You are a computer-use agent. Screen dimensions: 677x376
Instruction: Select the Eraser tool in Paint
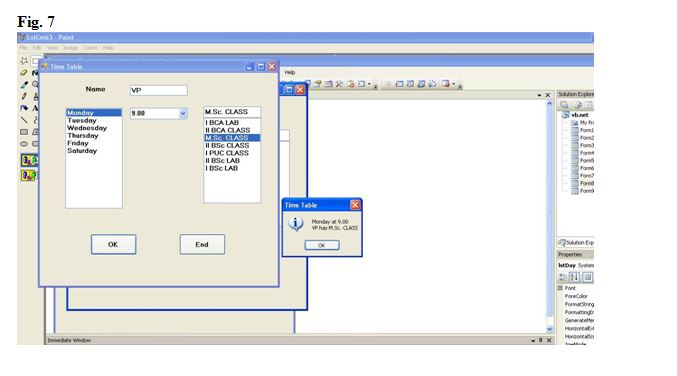[x=24, y=73]
